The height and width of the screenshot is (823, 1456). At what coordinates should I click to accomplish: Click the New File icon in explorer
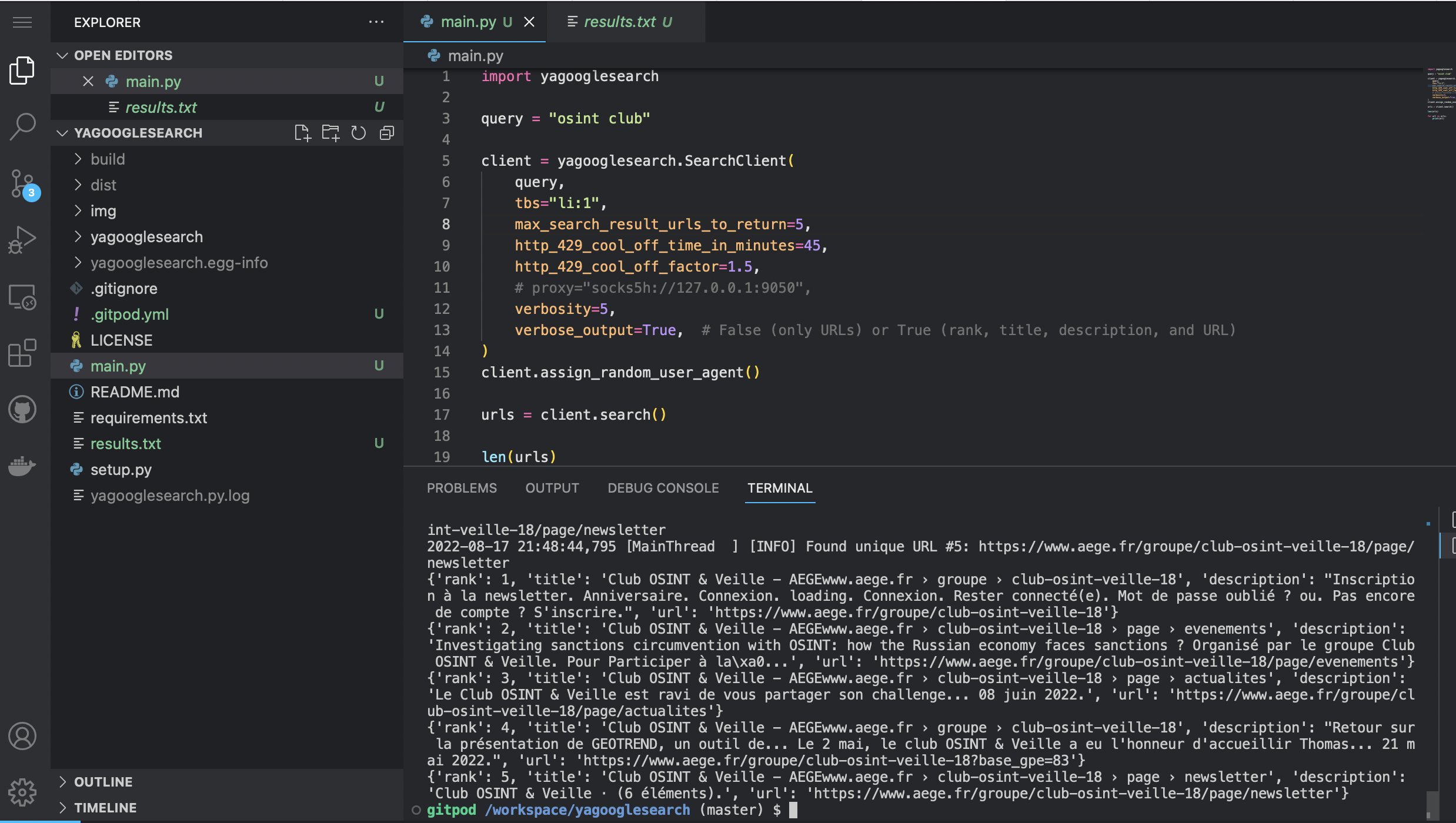click(x=302, y=133)
